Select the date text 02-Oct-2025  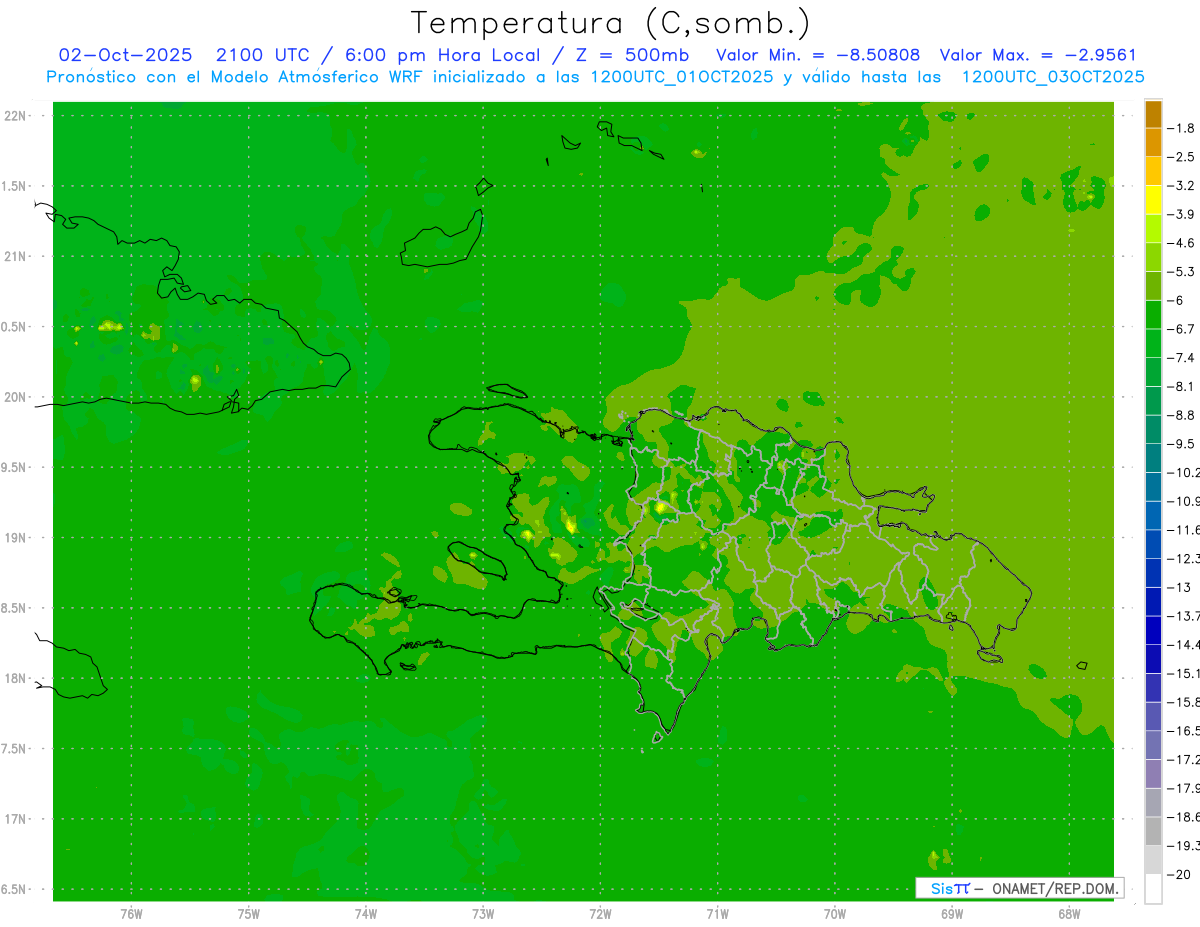125,55
